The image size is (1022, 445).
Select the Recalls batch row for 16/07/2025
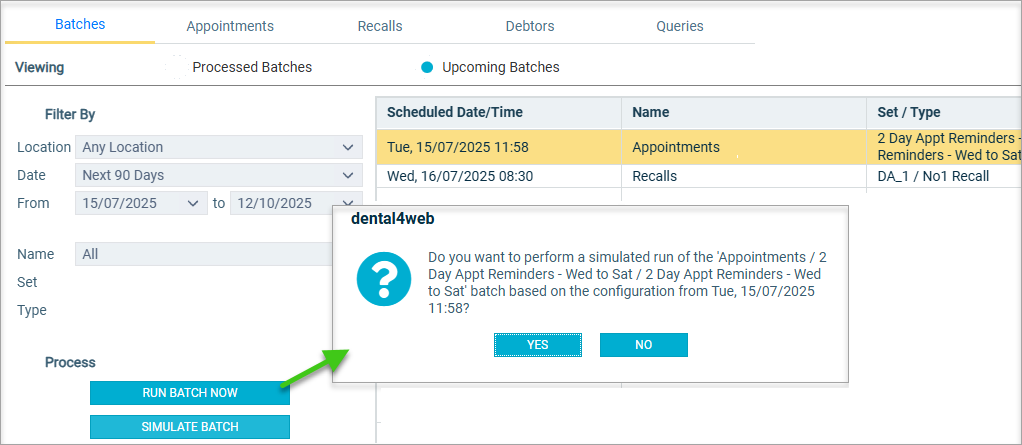699,176
